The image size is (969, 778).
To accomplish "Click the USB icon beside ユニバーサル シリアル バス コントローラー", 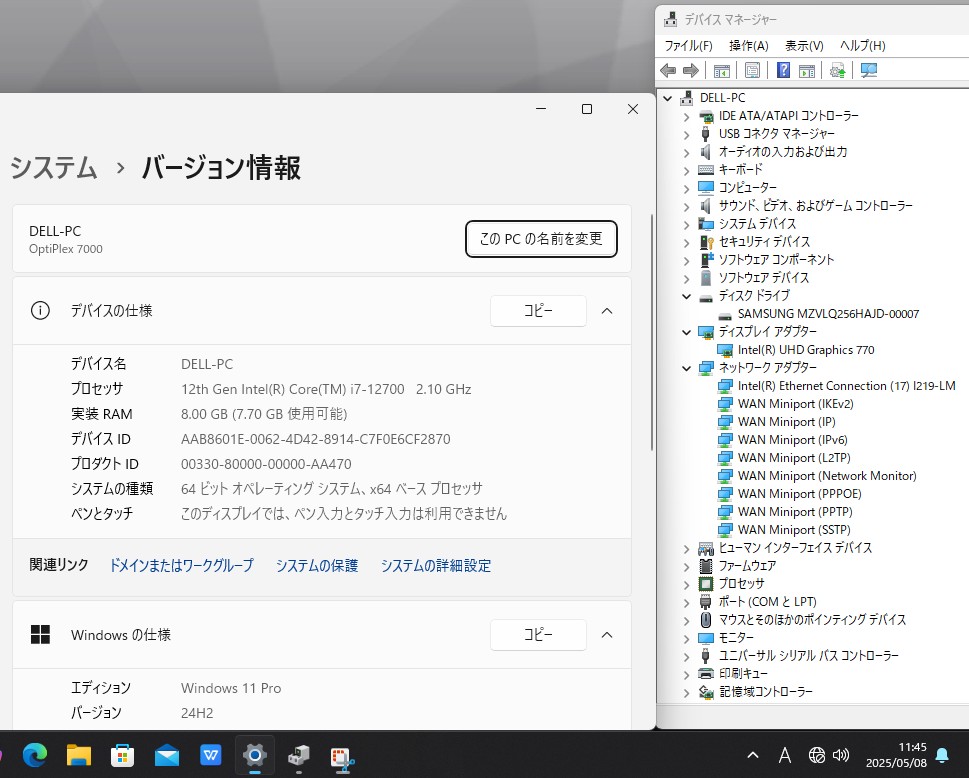I will pyautogui.click(x=706, y=656).
